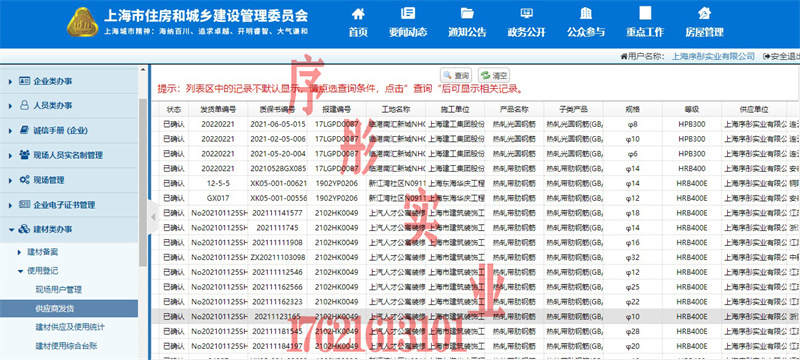Click the 状态 column header
This screenshot has width=800, height=360.
coord(174,109)
